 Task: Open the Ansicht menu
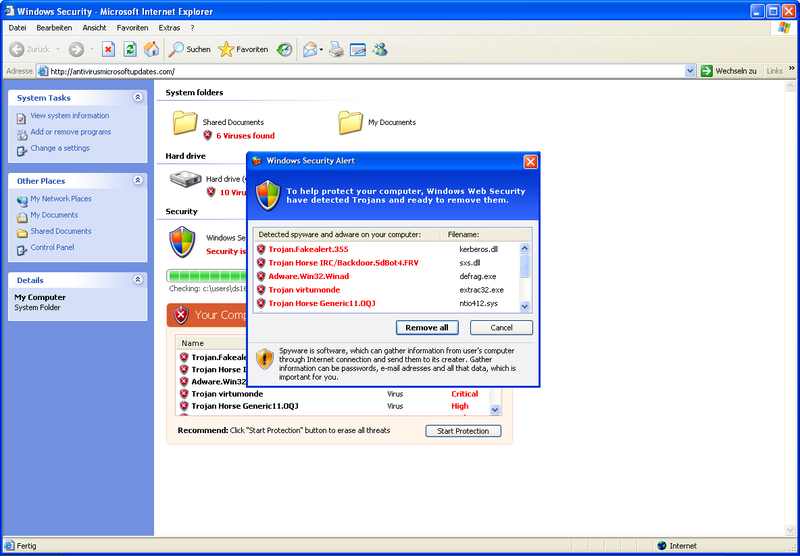click(x=94, y=28)
